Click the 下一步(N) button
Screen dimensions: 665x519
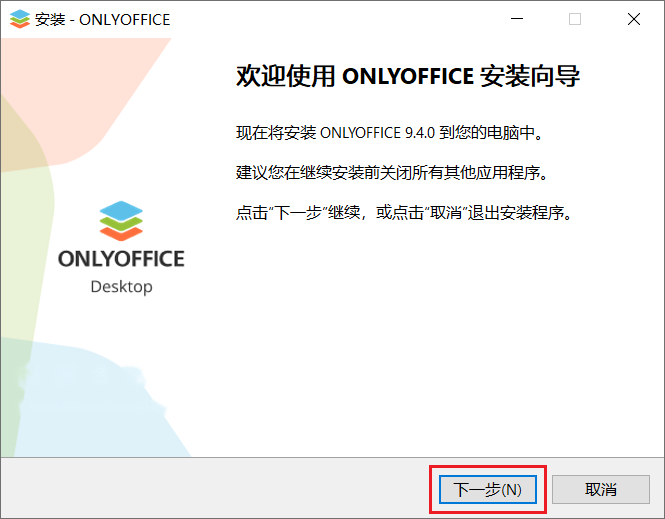[x=487, y=489]
